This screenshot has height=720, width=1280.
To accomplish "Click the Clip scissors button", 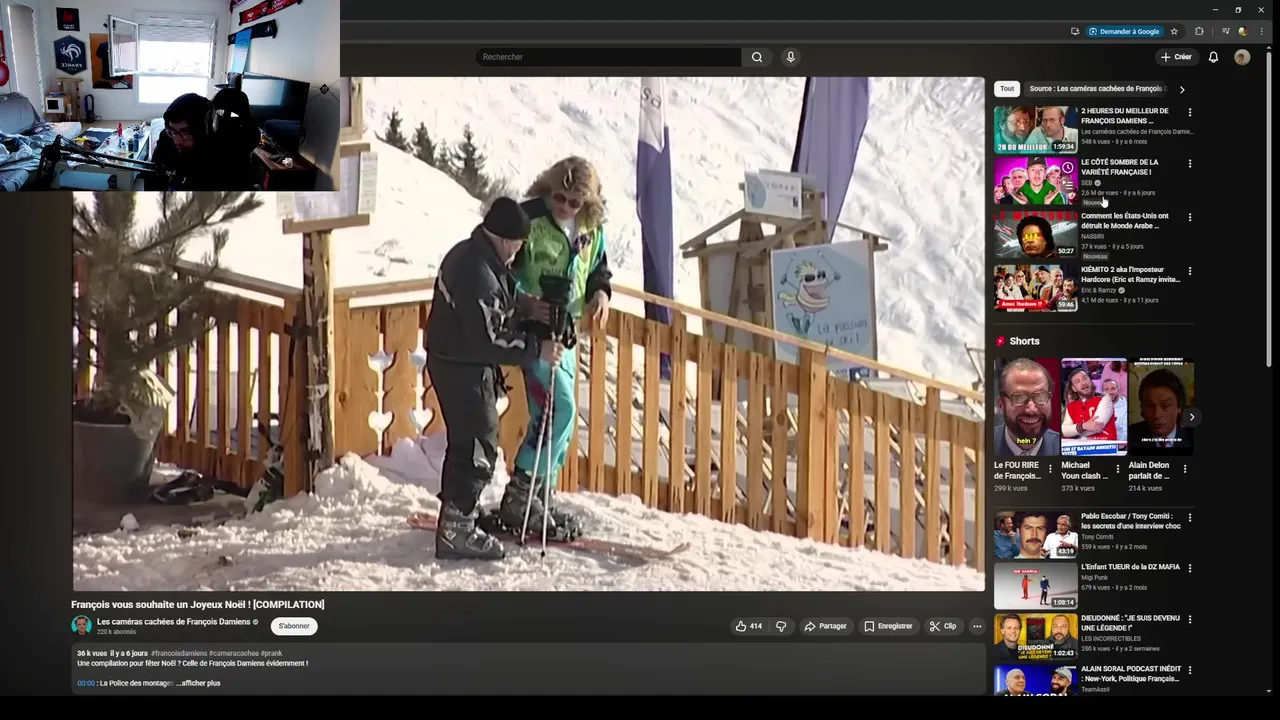I will (943, 626).
